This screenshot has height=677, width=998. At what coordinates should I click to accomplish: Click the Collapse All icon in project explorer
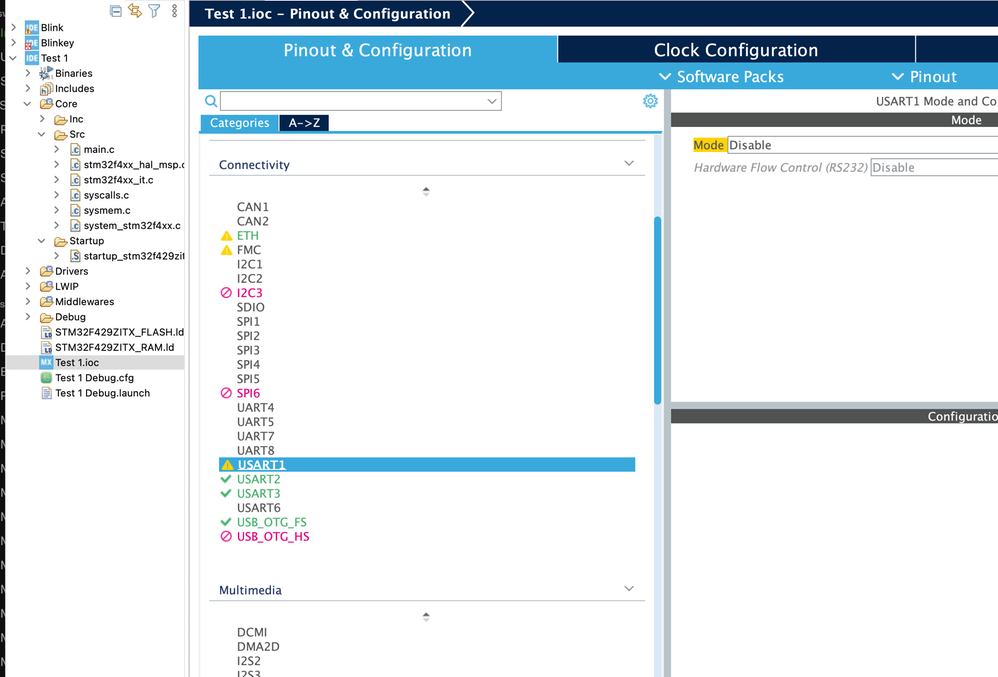tap(116, 11)
